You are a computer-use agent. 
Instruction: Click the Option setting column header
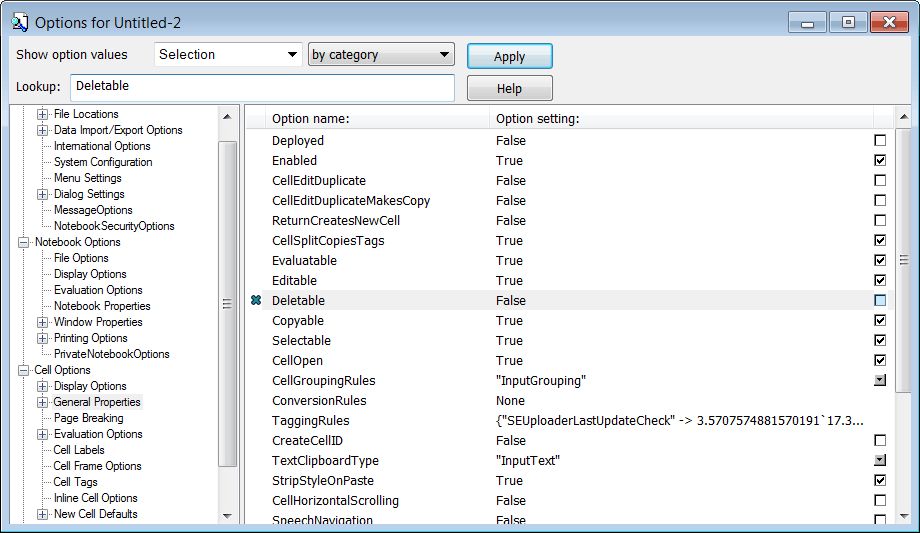pos(682,119)
